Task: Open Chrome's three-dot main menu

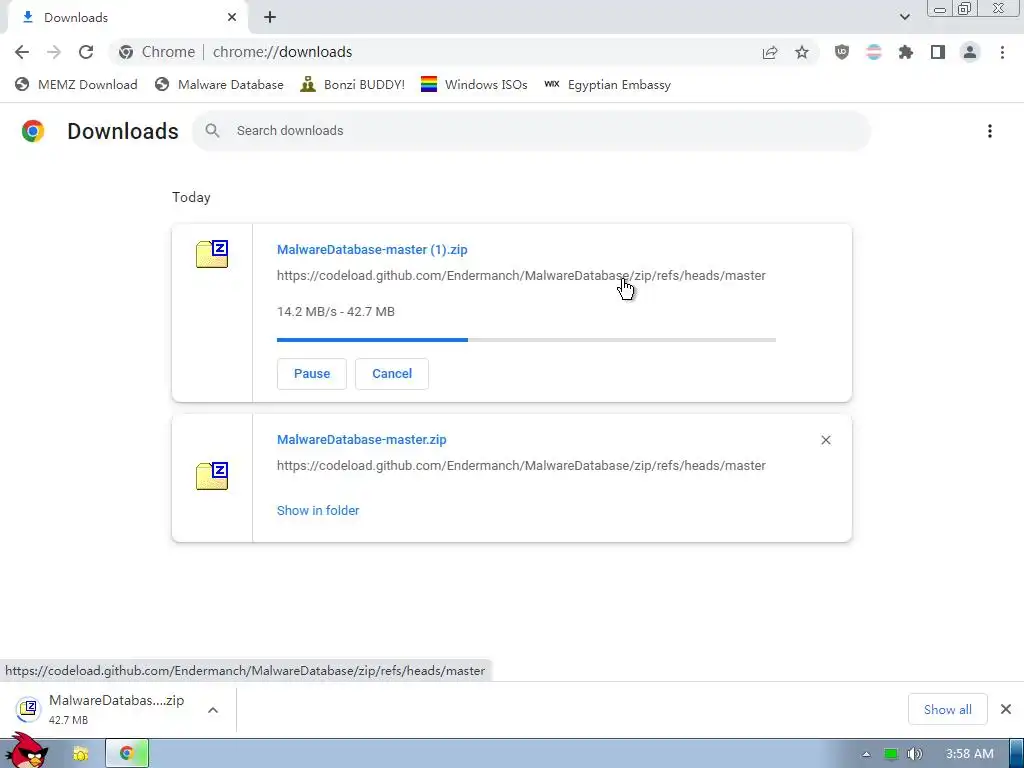Action: (1002, 52)
